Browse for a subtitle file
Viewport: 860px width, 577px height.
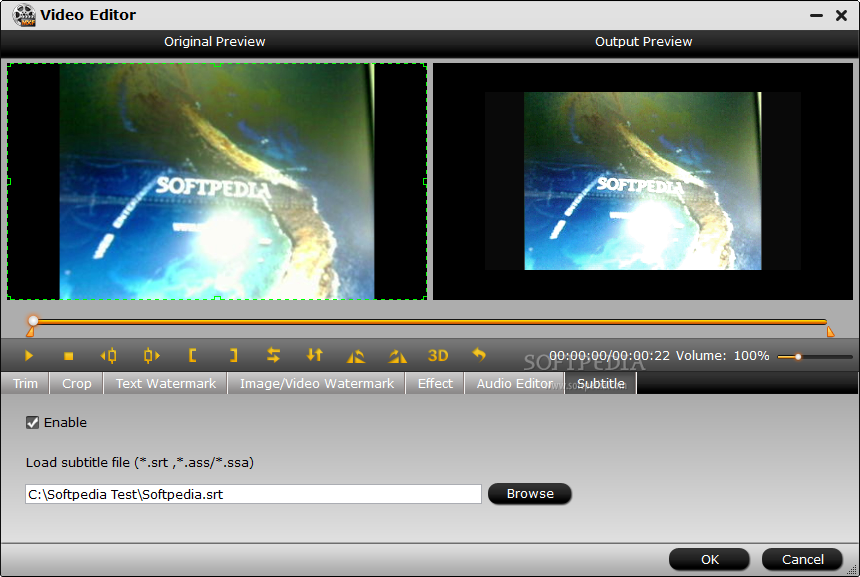pos(530,494)
